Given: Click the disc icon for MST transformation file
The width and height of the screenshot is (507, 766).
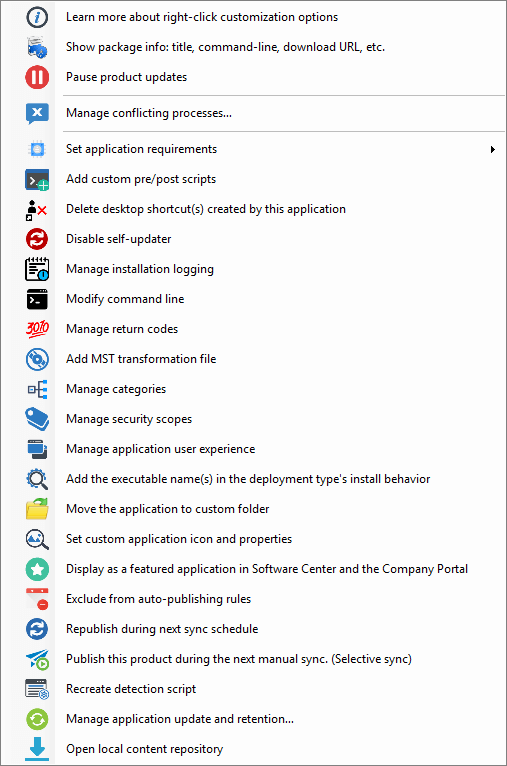Looking at the screenshot, I should pos(37,359).
